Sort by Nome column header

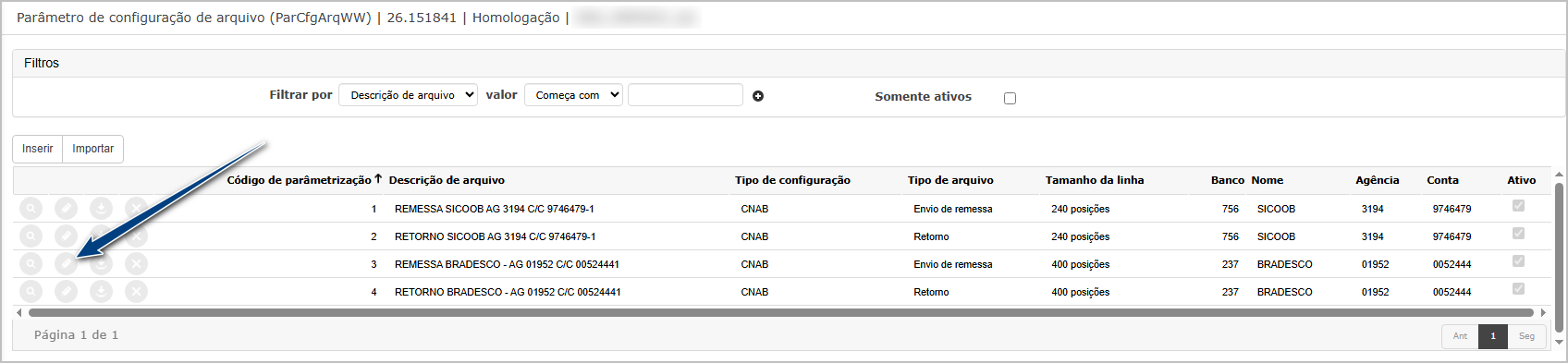point(1268,180)
